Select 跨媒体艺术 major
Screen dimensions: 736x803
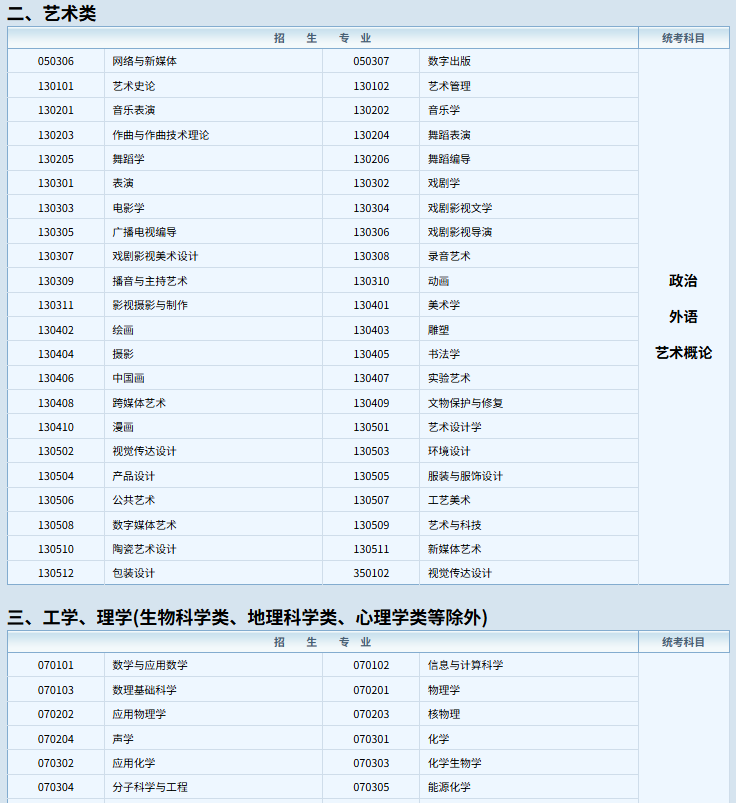[139, 404]
